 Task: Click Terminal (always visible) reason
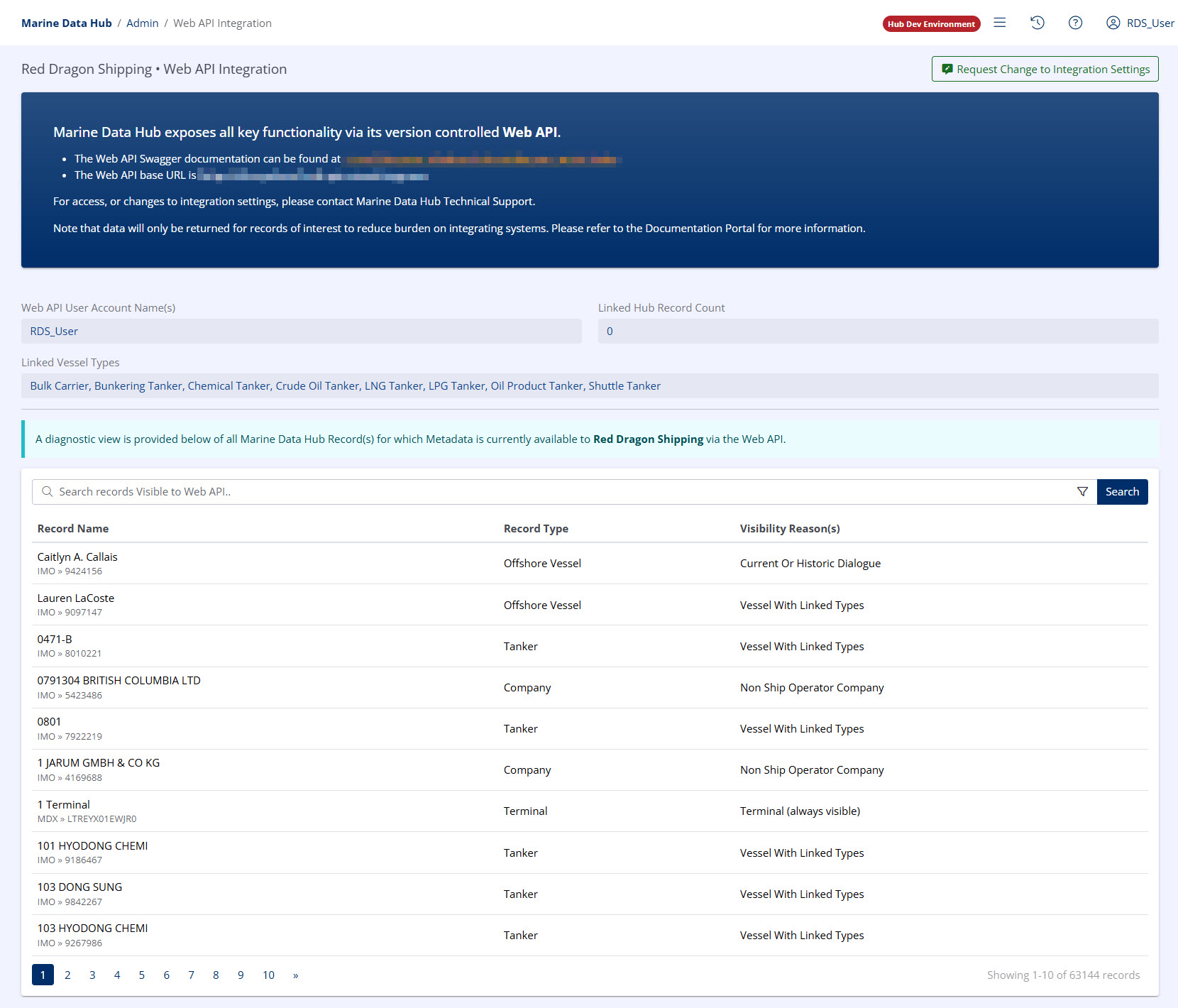(800, 811)
